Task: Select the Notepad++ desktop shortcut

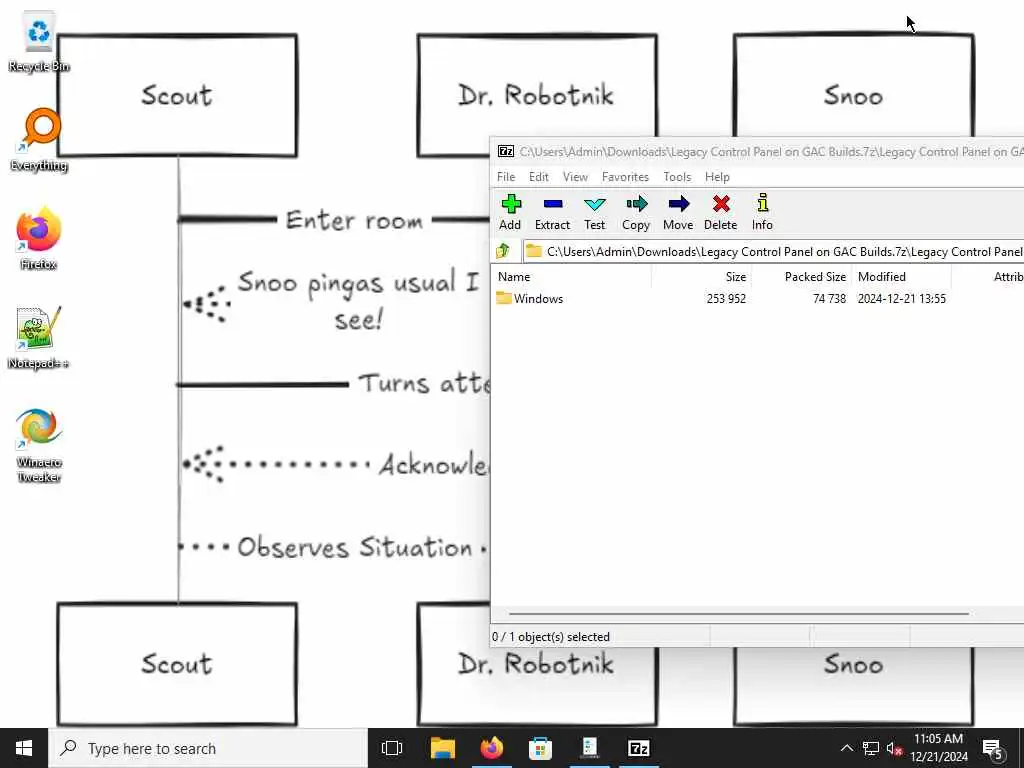Action: pyautogui.click(x=39, y=338)
